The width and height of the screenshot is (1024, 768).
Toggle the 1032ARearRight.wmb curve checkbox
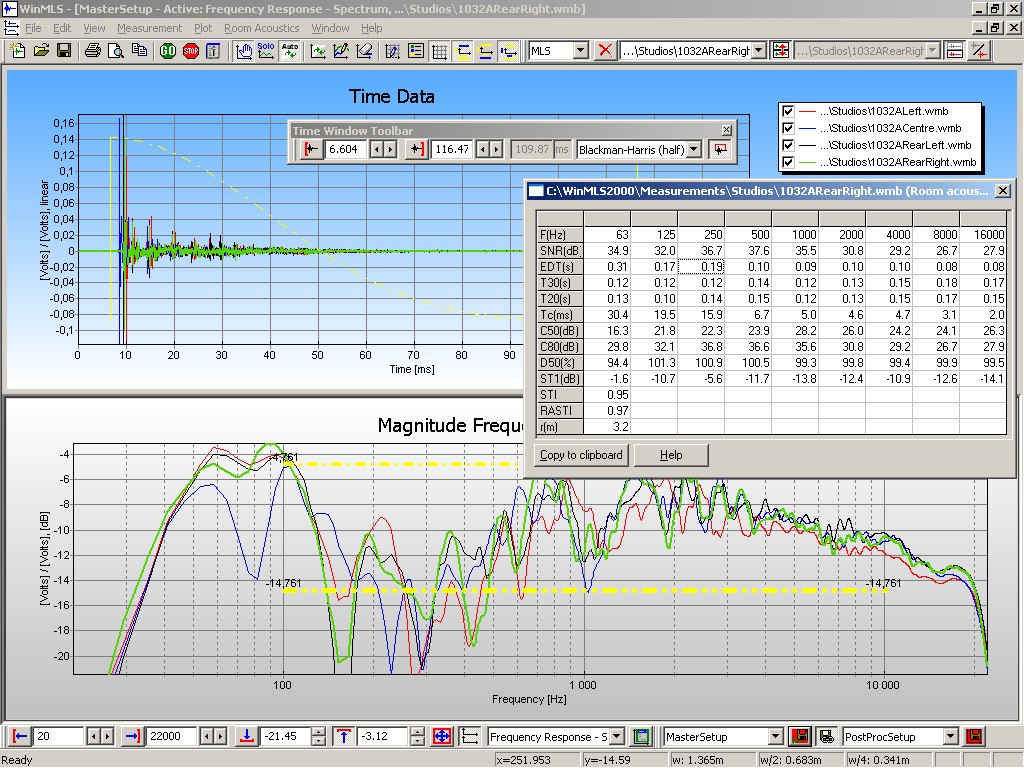788,162
